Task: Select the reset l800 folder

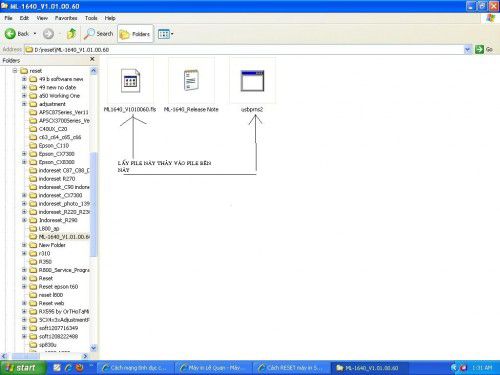Action: point(51,295)
